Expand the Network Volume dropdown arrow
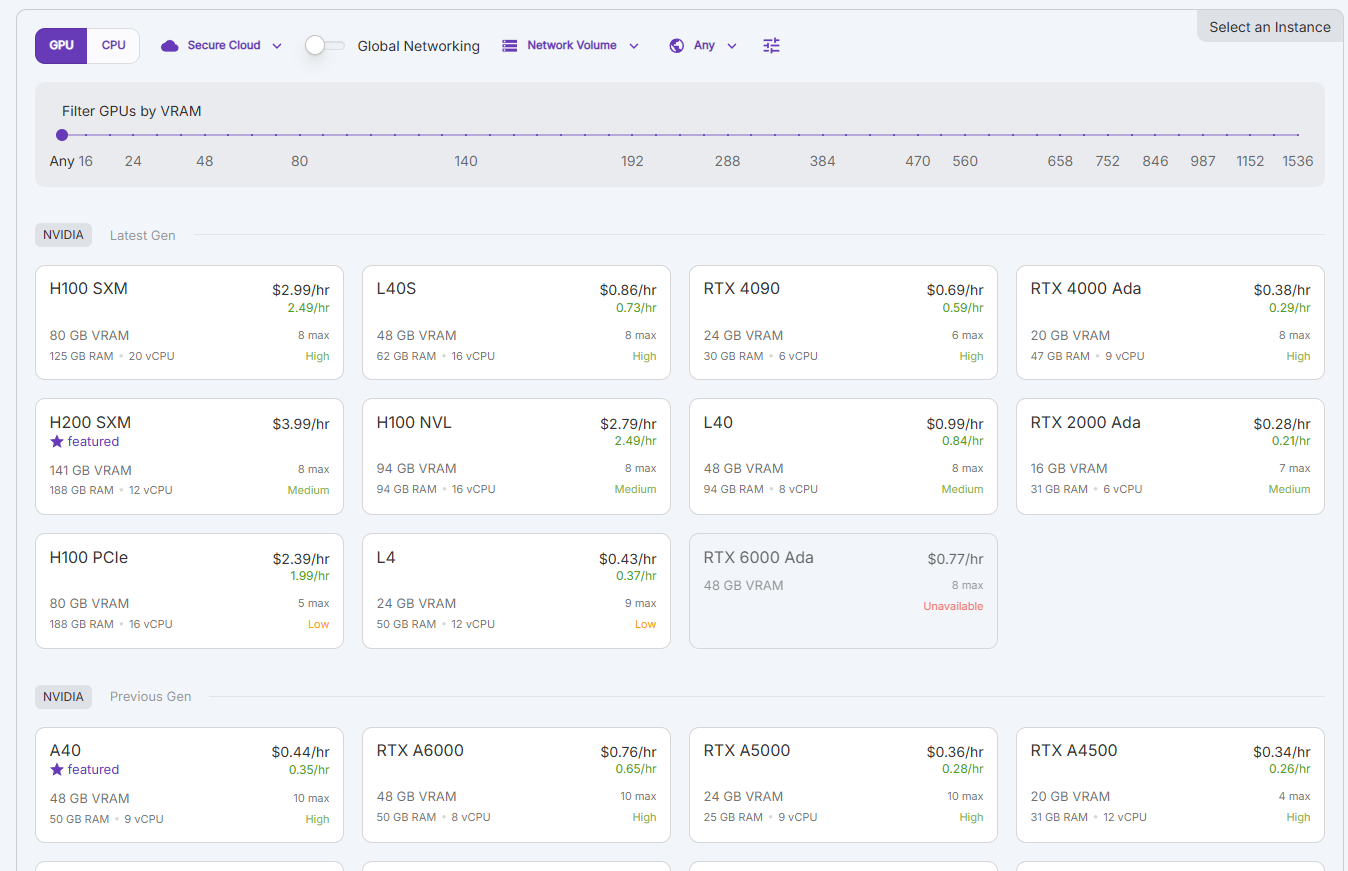Image resolution: width=1348 pixels, height=871 pixels. pos(634,46)
